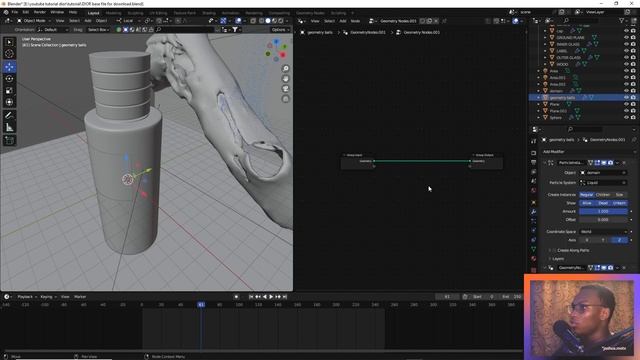This screenshot has width=640, height=360.
Task: Open the Select Box drag dropdown
Action: [98, 29]
